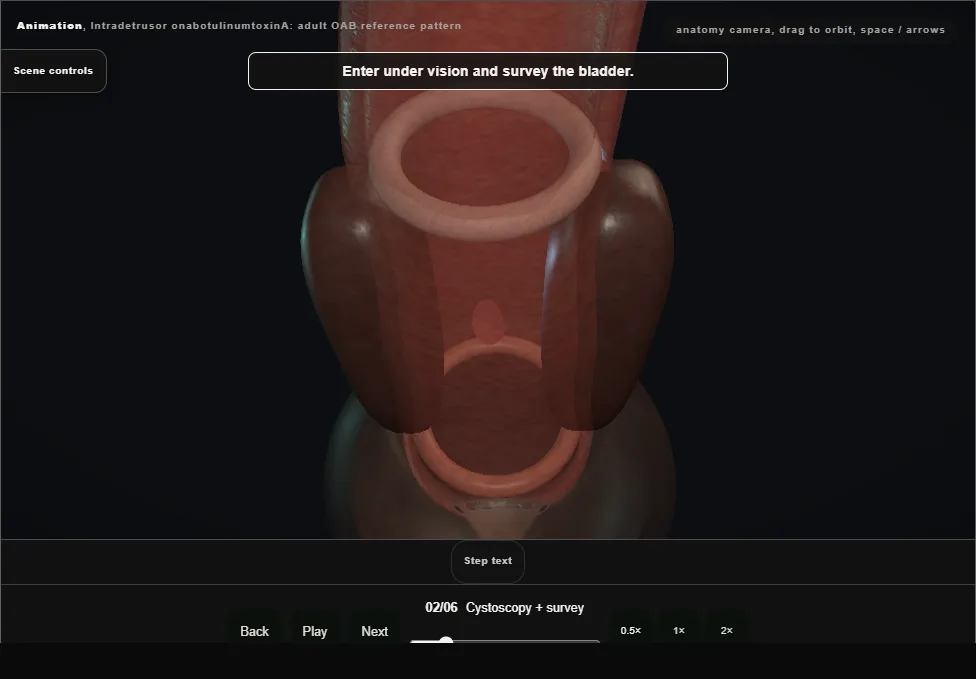
Task: Set playback speed to 0.5×
Action: pos(631,630)
